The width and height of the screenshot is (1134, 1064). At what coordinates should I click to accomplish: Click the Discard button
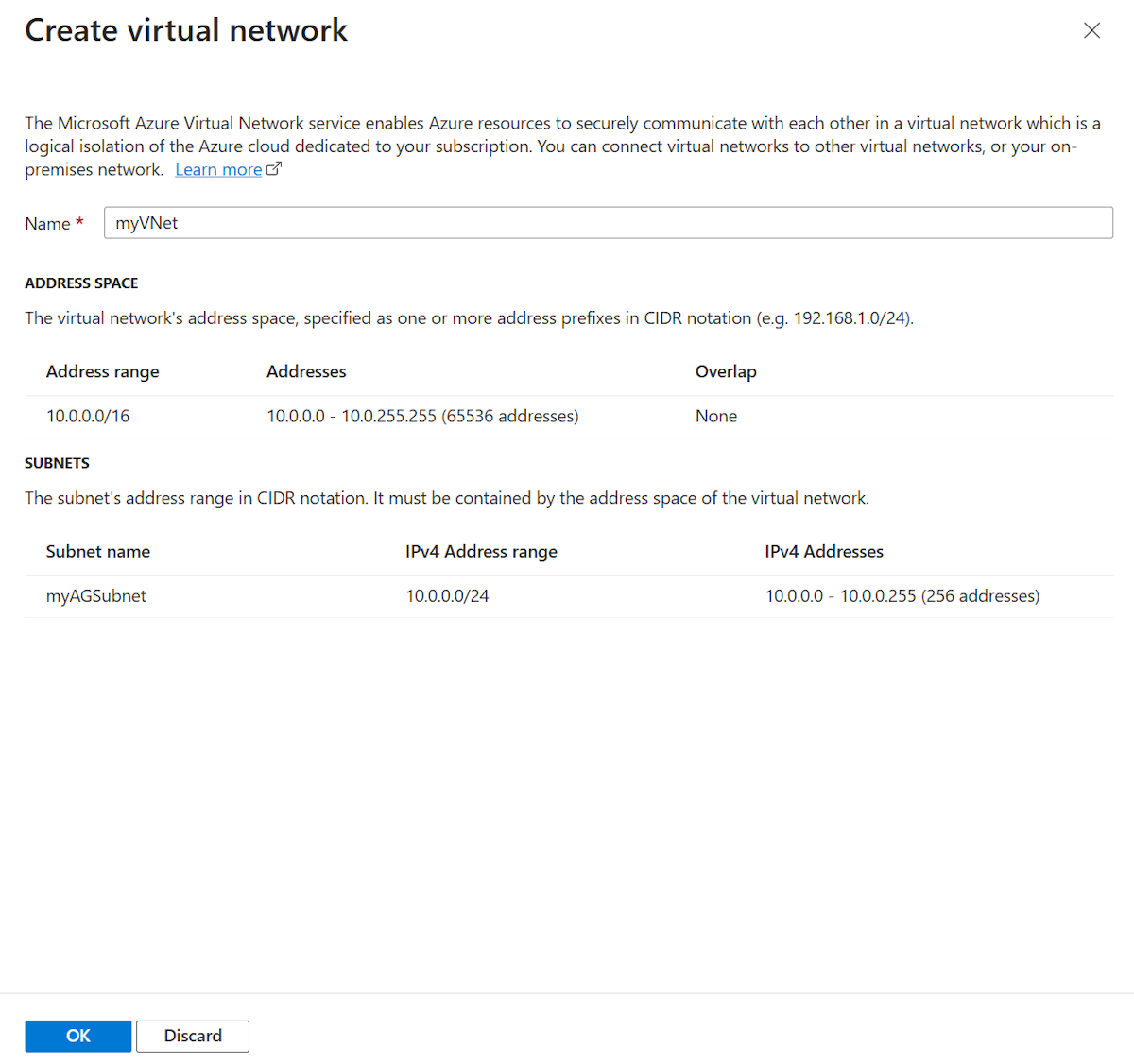coord(193,1036)
